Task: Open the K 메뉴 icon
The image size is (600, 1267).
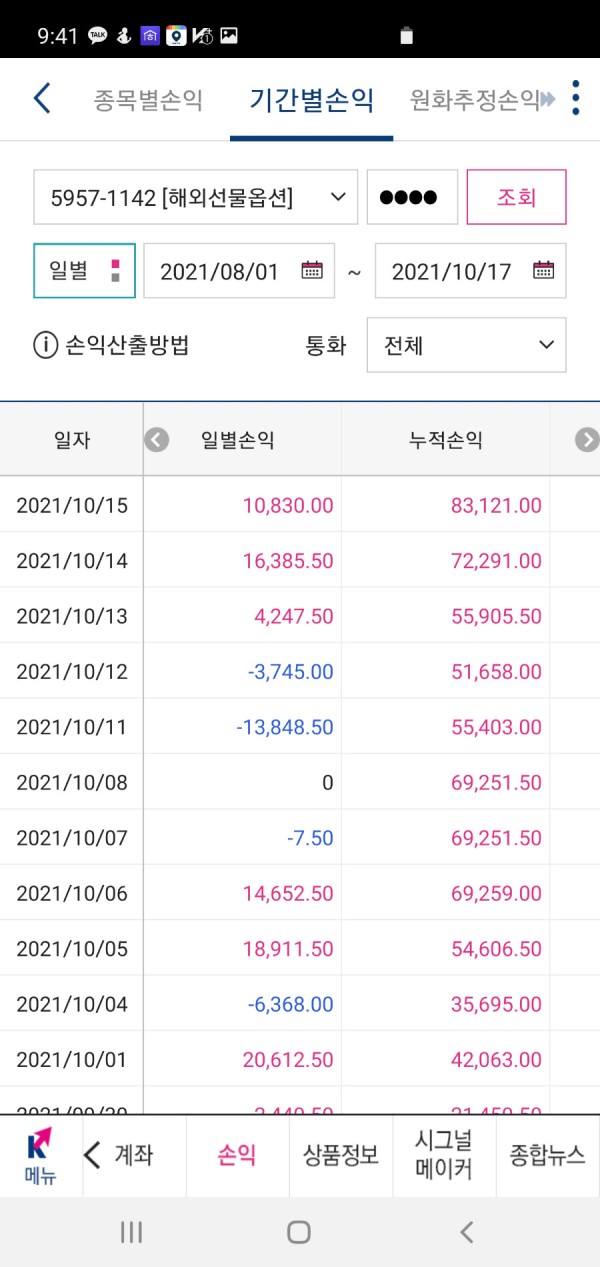Action: [41, 1157]
